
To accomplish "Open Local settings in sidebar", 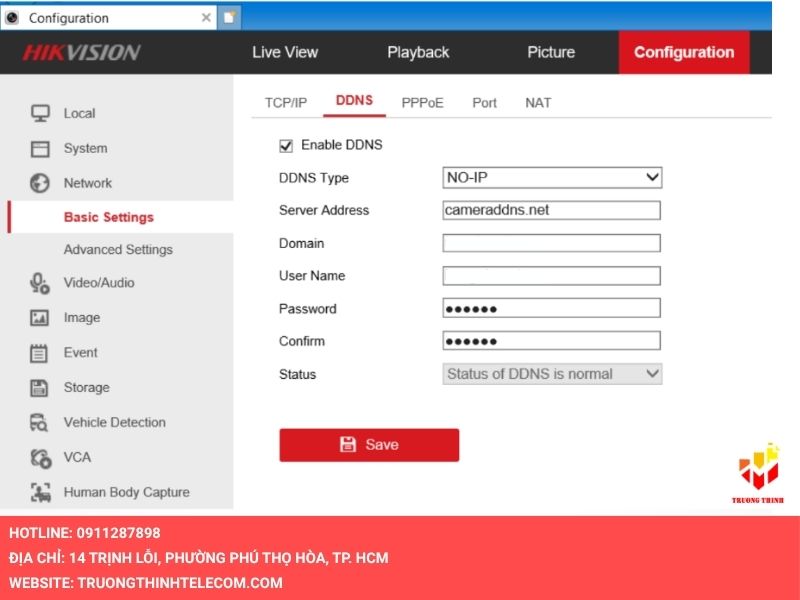I will pos(79,113).
